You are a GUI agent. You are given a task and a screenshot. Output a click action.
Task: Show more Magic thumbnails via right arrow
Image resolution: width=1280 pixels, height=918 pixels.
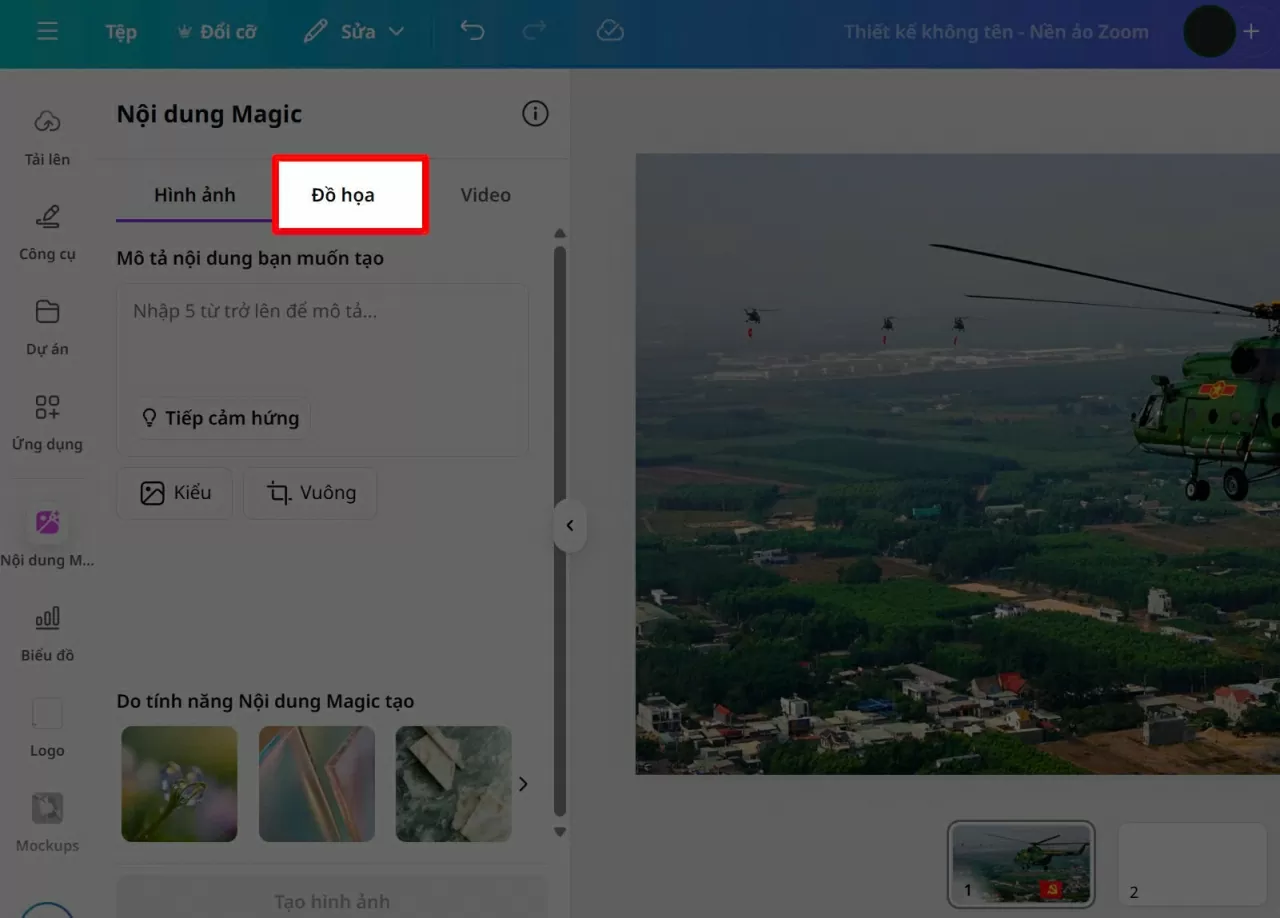click(523, 784)
